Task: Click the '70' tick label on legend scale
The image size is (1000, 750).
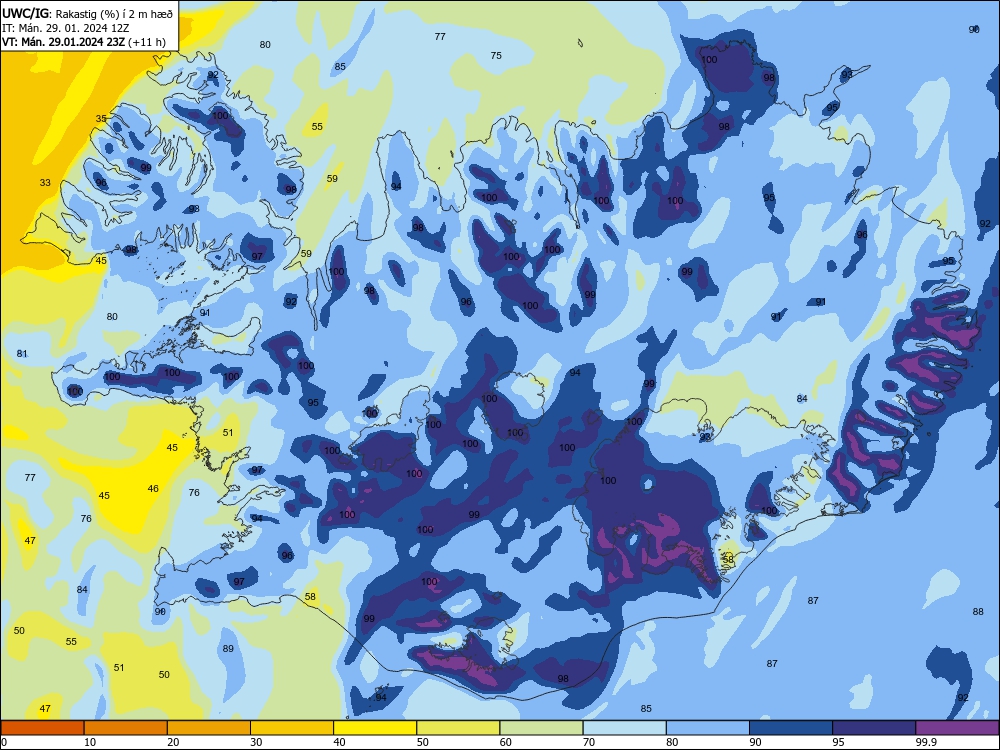Action: [589, 742]
